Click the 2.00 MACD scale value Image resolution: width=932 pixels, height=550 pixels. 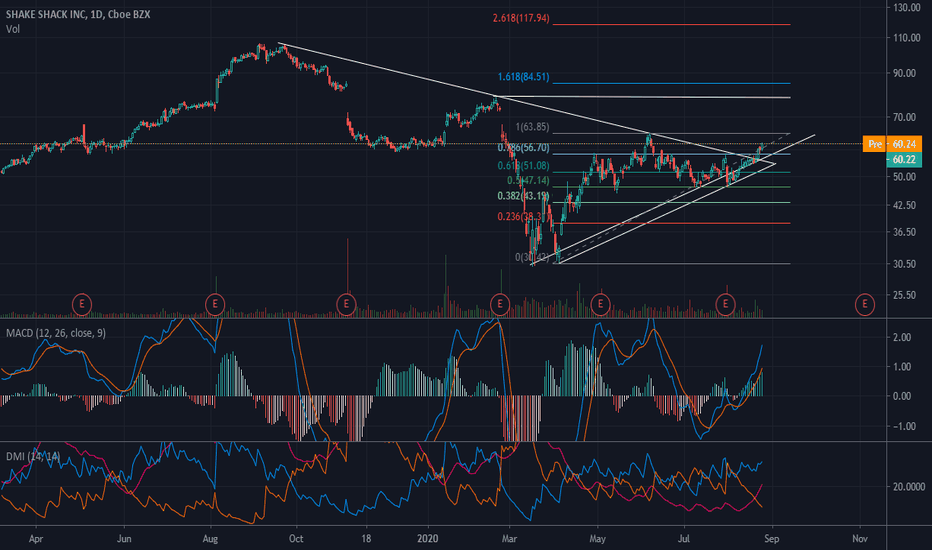[x=902, y=337]
